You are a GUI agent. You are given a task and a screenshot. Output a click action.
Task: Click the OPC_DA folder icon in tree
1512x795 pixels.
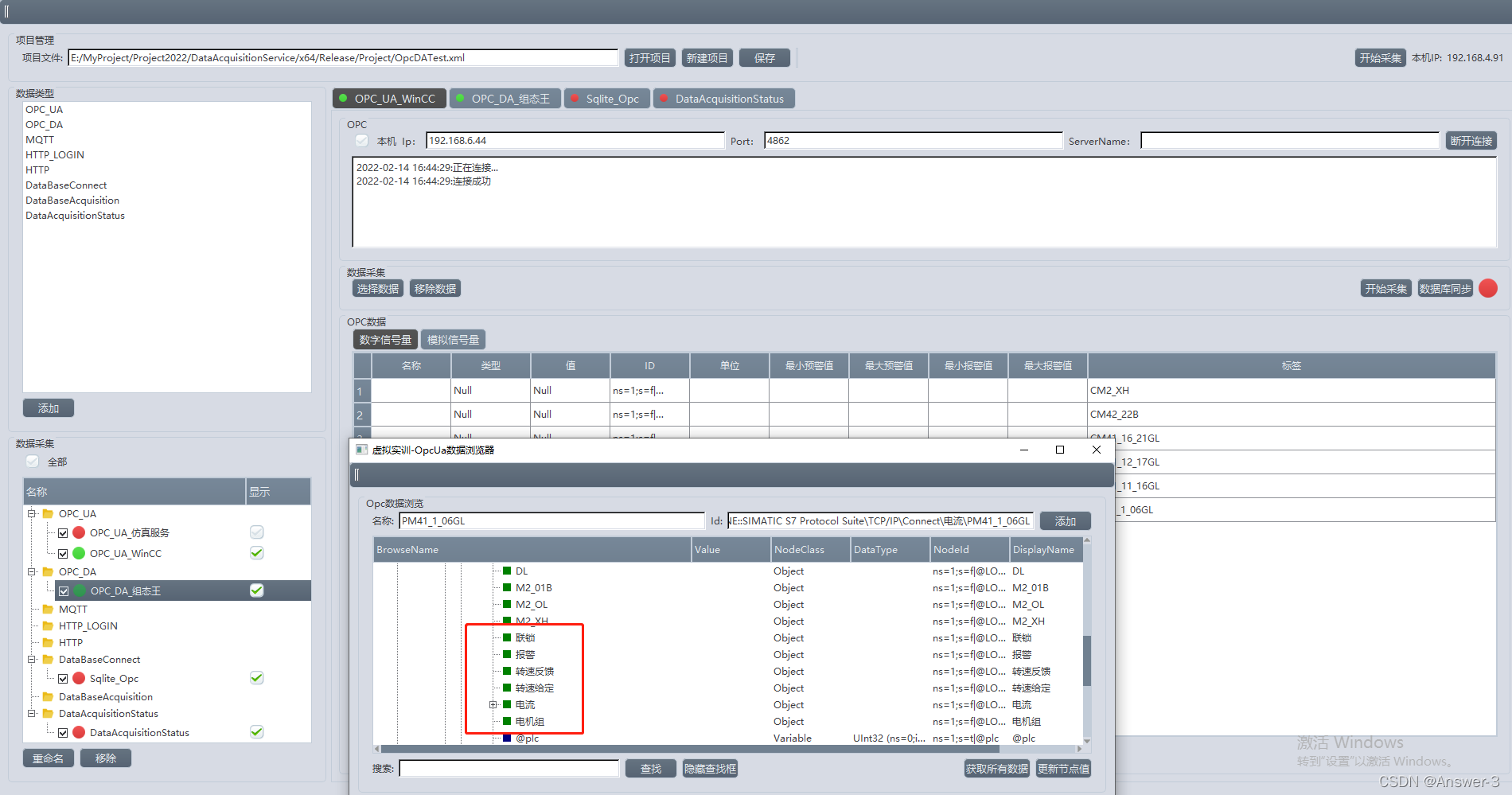click(x=48, y=572)
